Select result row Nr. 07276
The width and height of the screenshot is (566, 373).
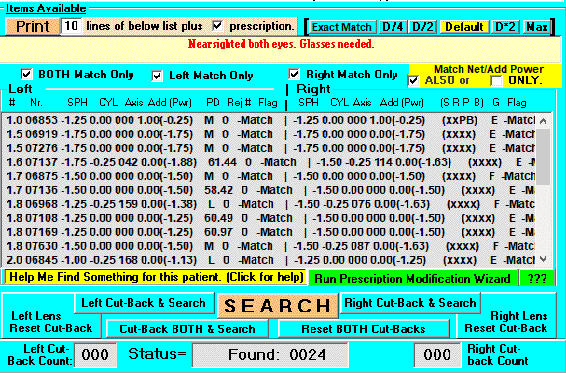[269, 148]
